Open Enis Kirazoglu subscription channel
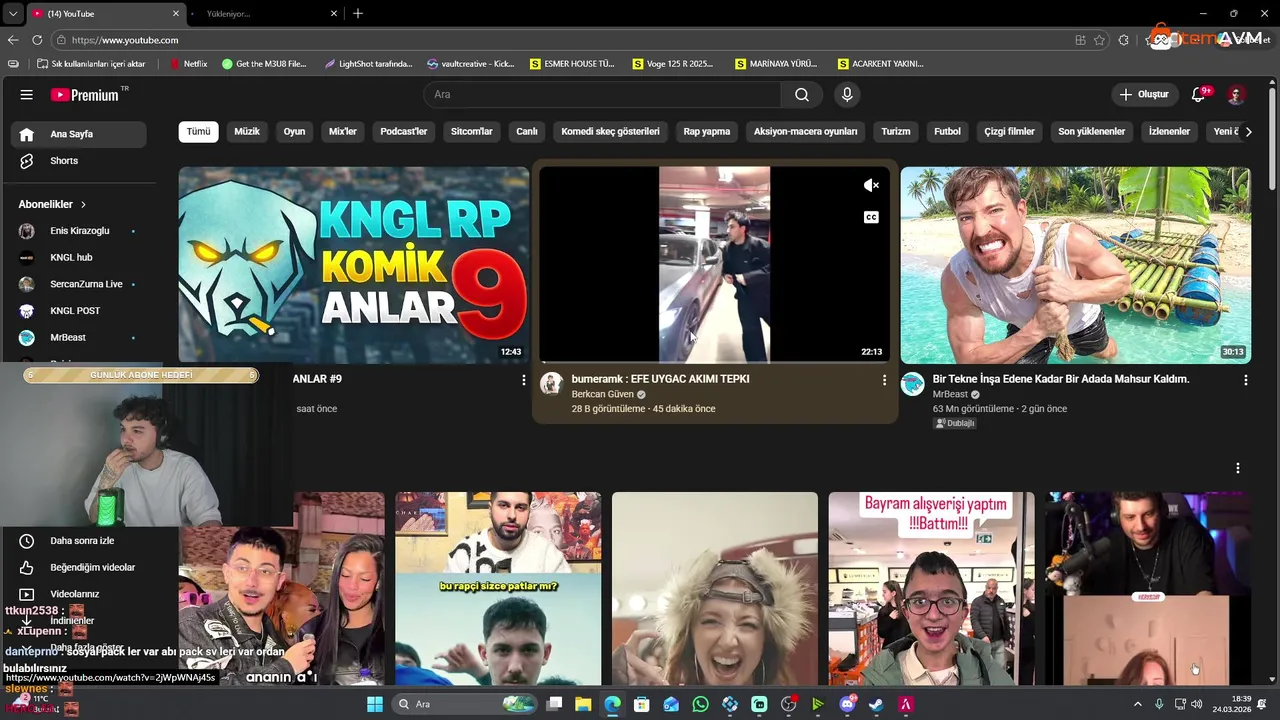Screen dimensions: 1280x720 coord(79,231)
